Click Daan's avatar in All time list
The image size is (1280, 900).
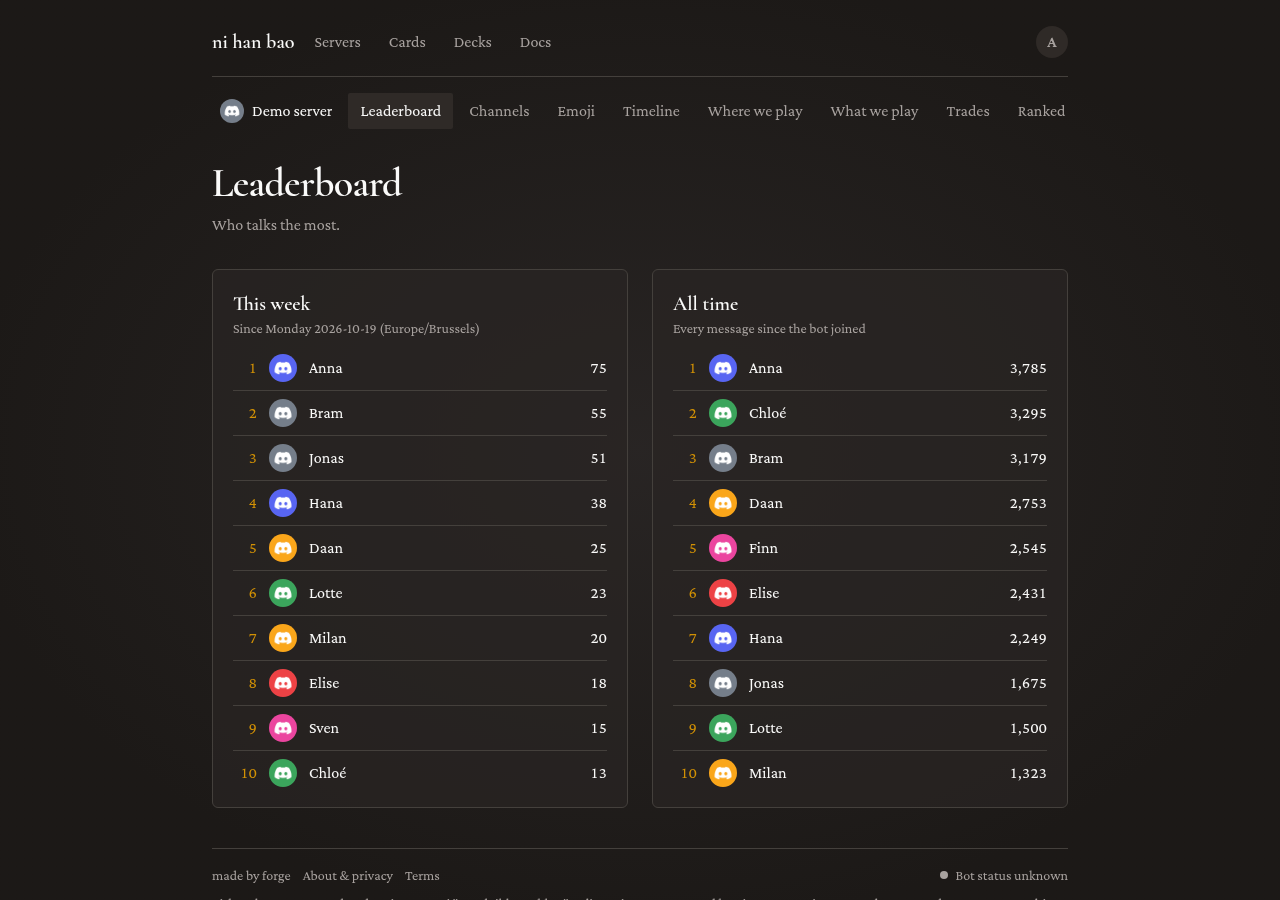[723, 503]
